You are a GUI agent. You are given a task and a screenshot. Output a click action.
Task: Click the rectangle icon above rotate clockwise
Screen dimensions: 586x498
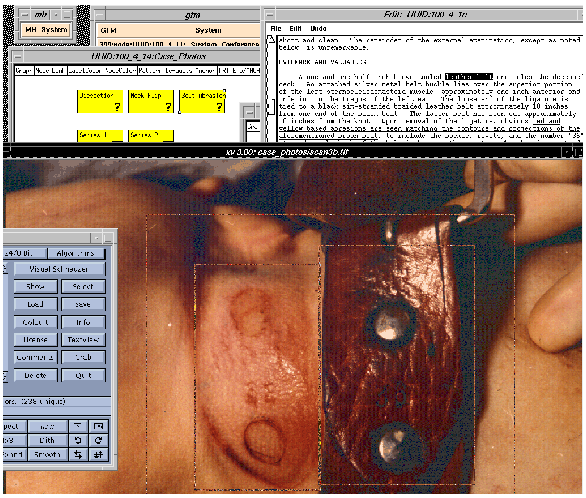point(98,426)
